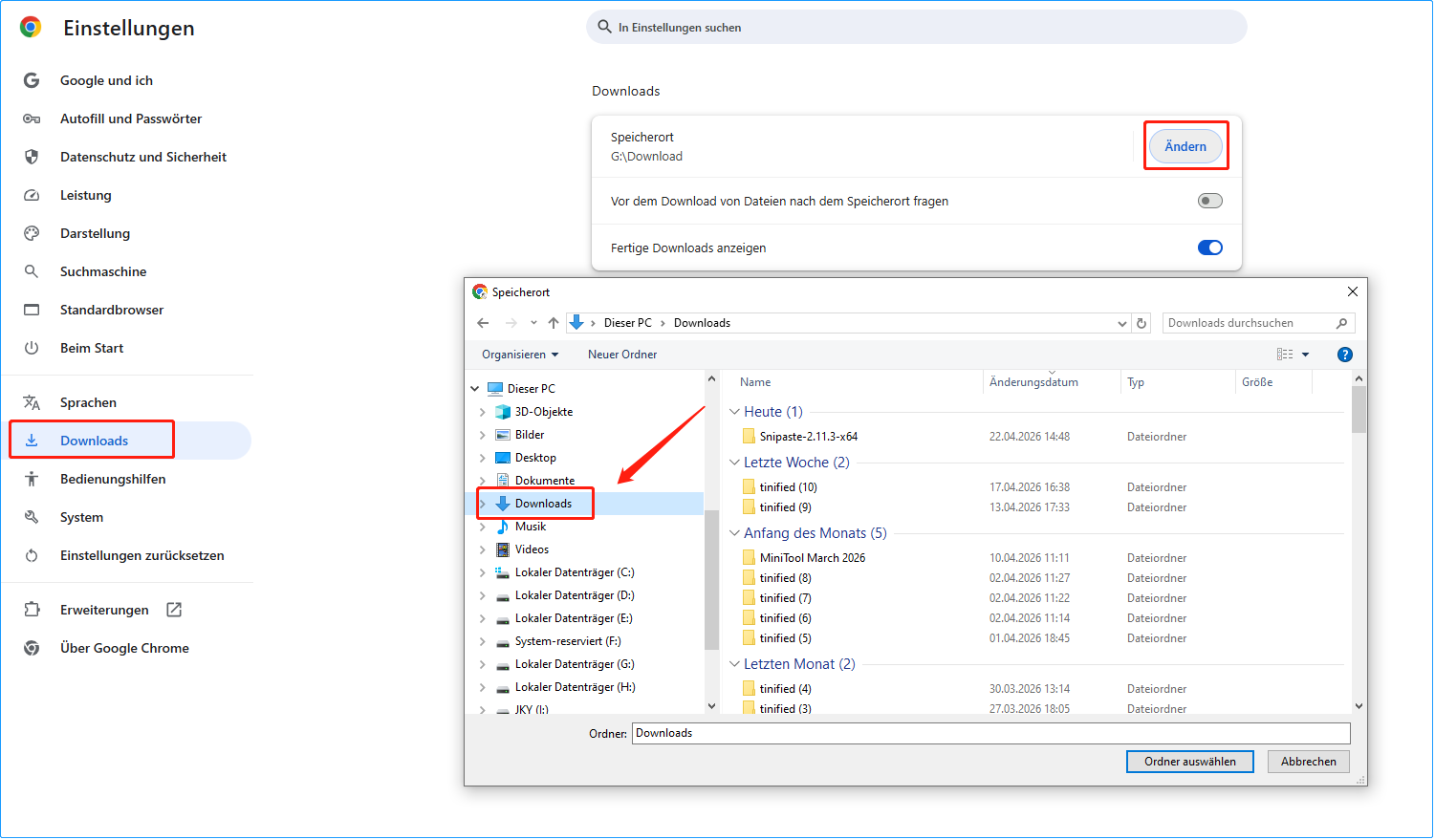The width and height of the screenshot is (1435, 840).
Task: Collapse the Heute (1) group
Action: pyautogui.click(x=734, y=412)
